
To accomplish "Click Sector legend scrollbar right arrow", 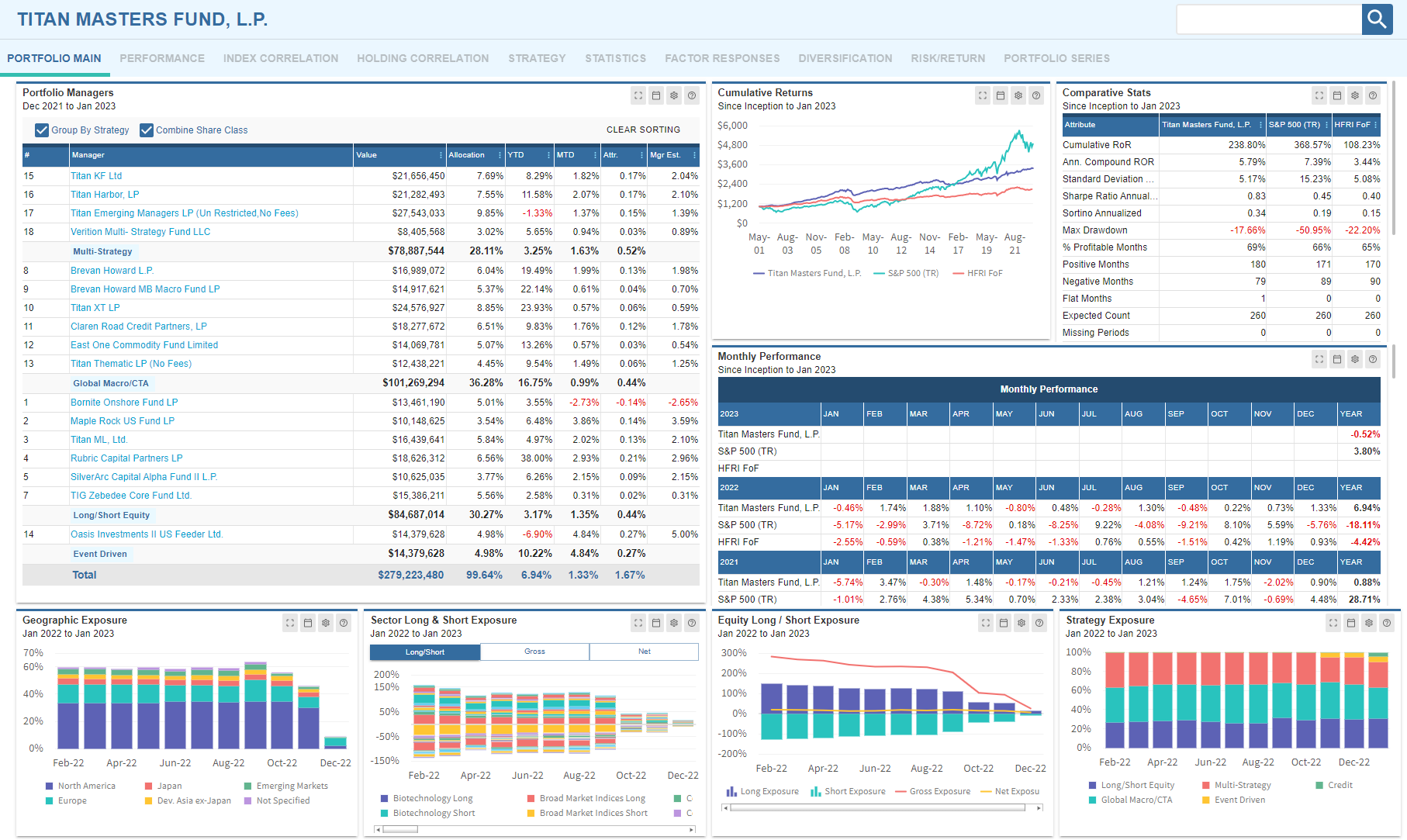I will pyautogui.click(x=692, y=829).
